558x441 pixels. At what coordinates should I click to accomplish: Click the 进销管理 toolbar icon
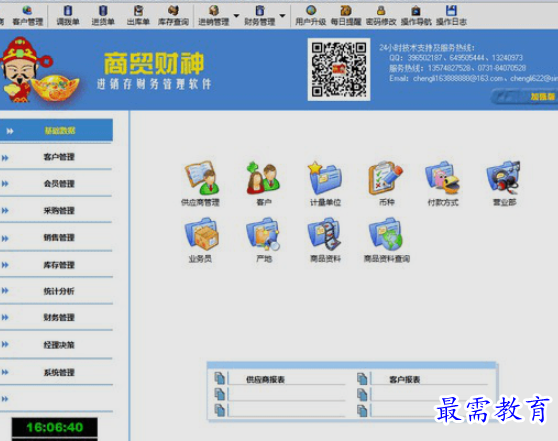point(214,16)
